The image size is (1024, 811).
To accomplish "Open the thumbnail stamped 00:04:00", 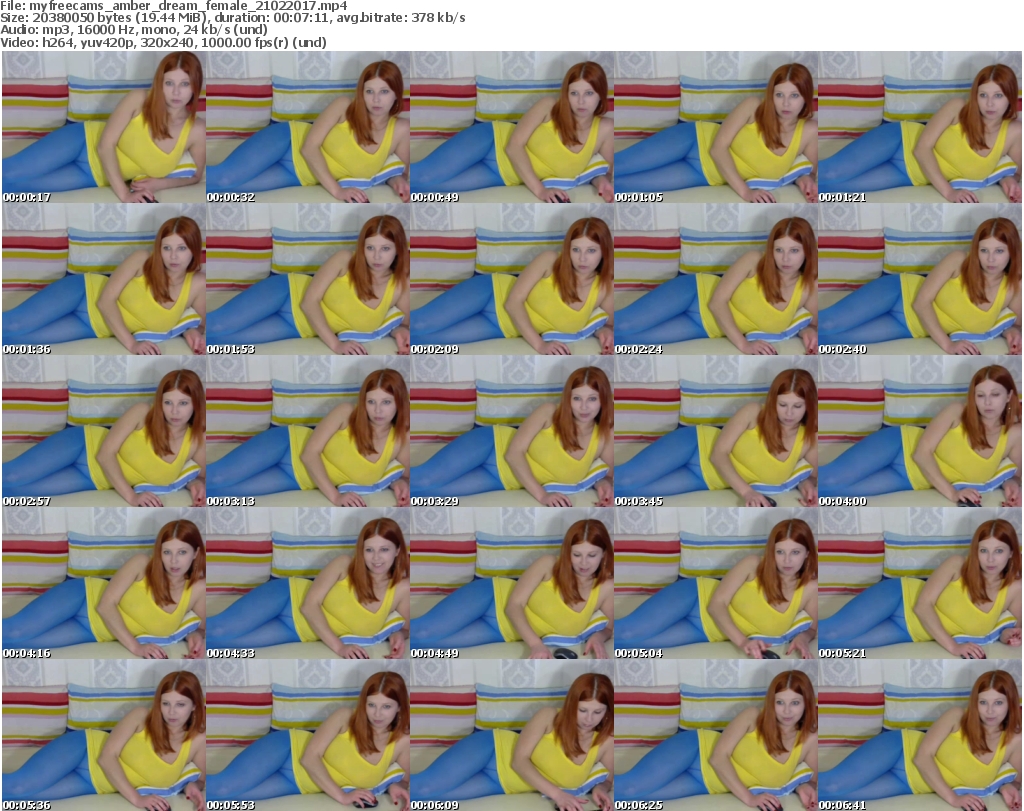I will pos(920,432).
